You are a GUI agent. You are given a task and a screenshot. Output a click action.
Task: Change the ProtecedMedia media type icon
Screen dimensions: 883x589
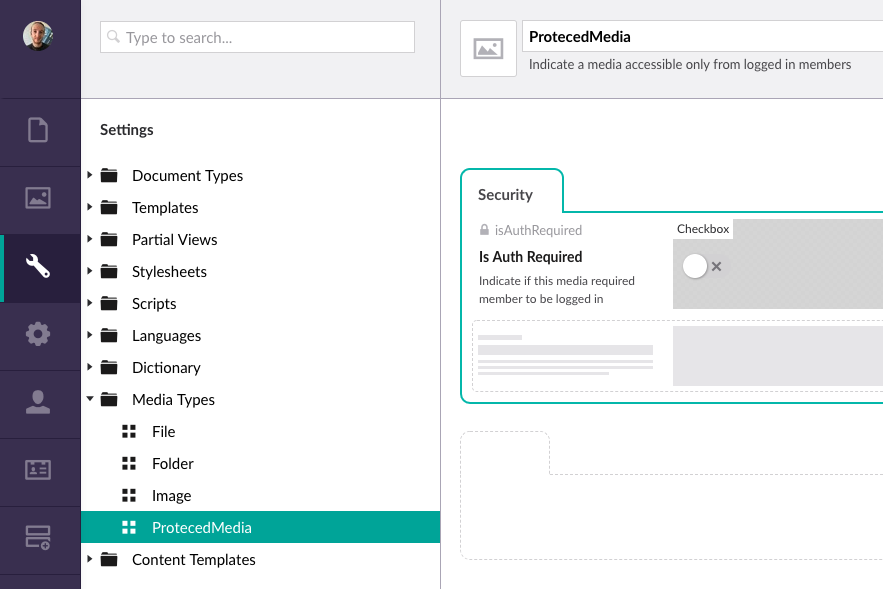(488, 48)
